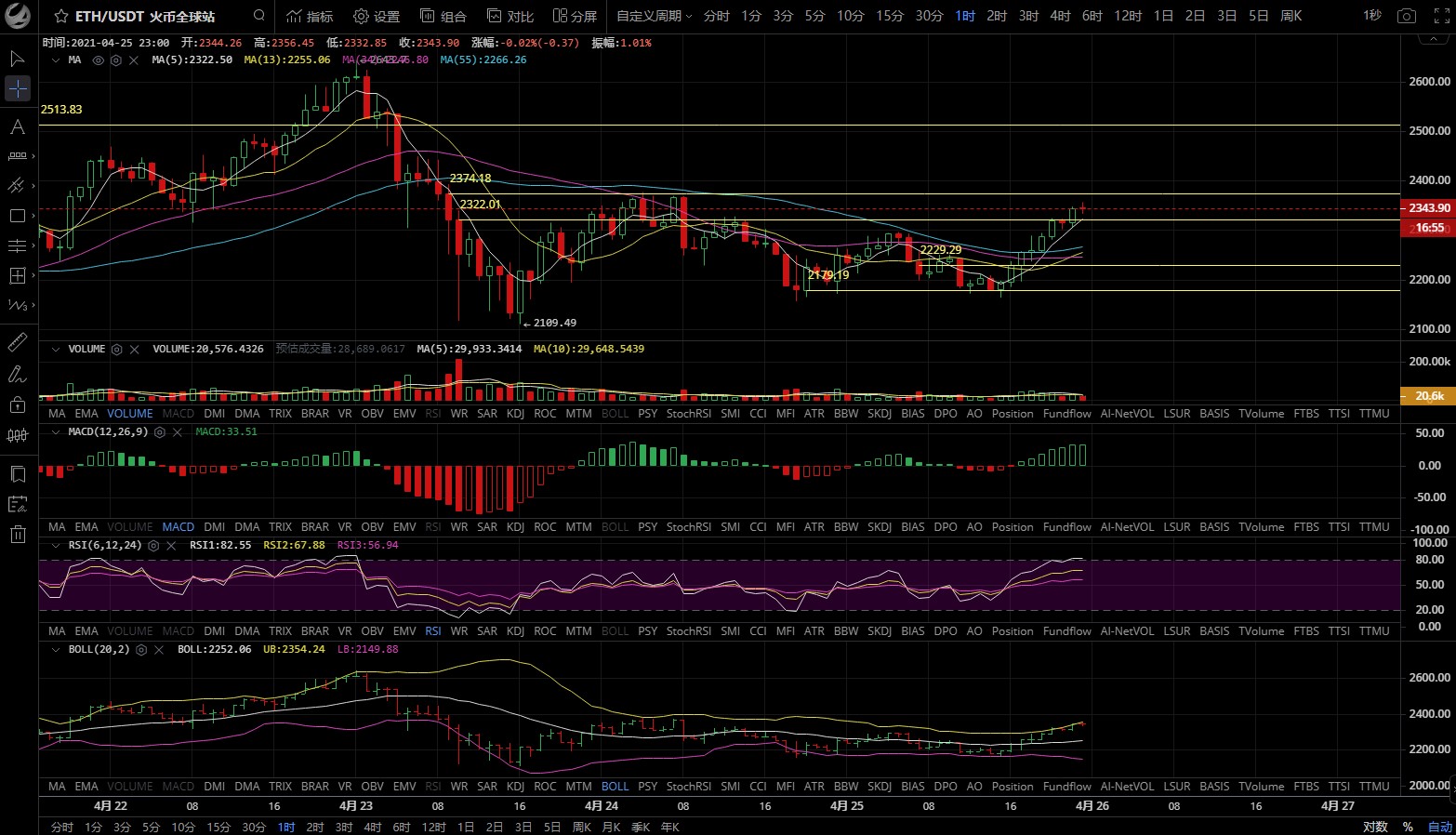Image resolution: width=1456 pixels, height=835 pixels.
Task: Toggle visibility eye of the MA indicator
Action: click(x=99, y=60)
